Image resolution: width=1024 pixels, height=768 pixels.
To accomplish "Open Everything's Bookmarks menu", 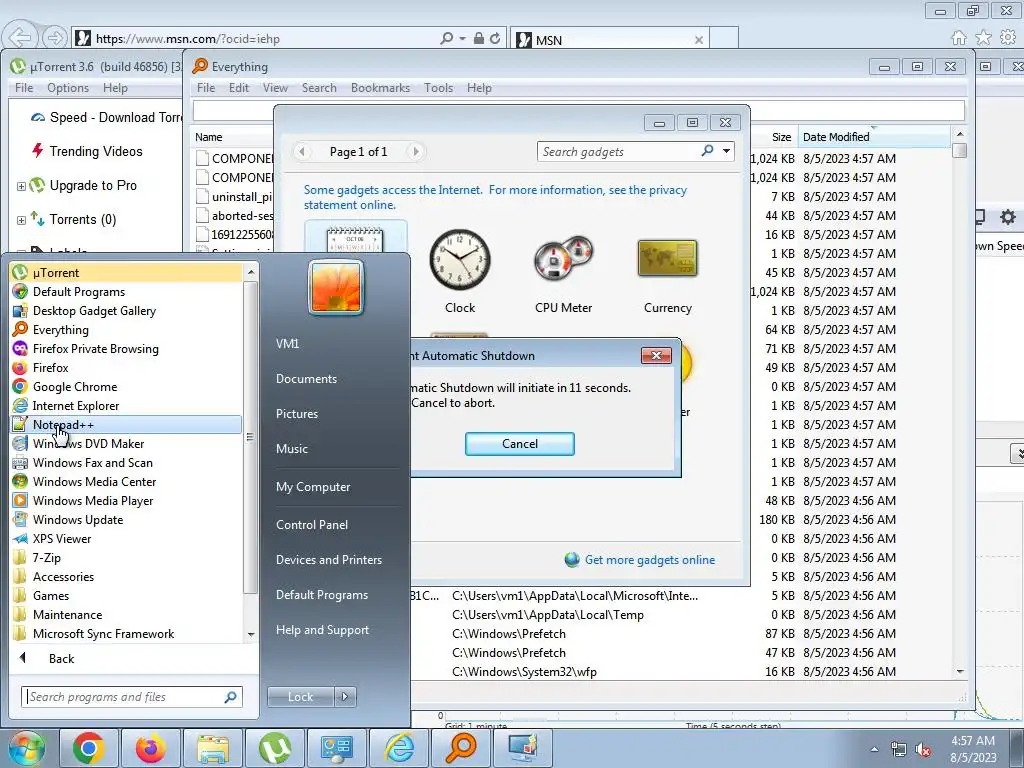I will 380,88.
